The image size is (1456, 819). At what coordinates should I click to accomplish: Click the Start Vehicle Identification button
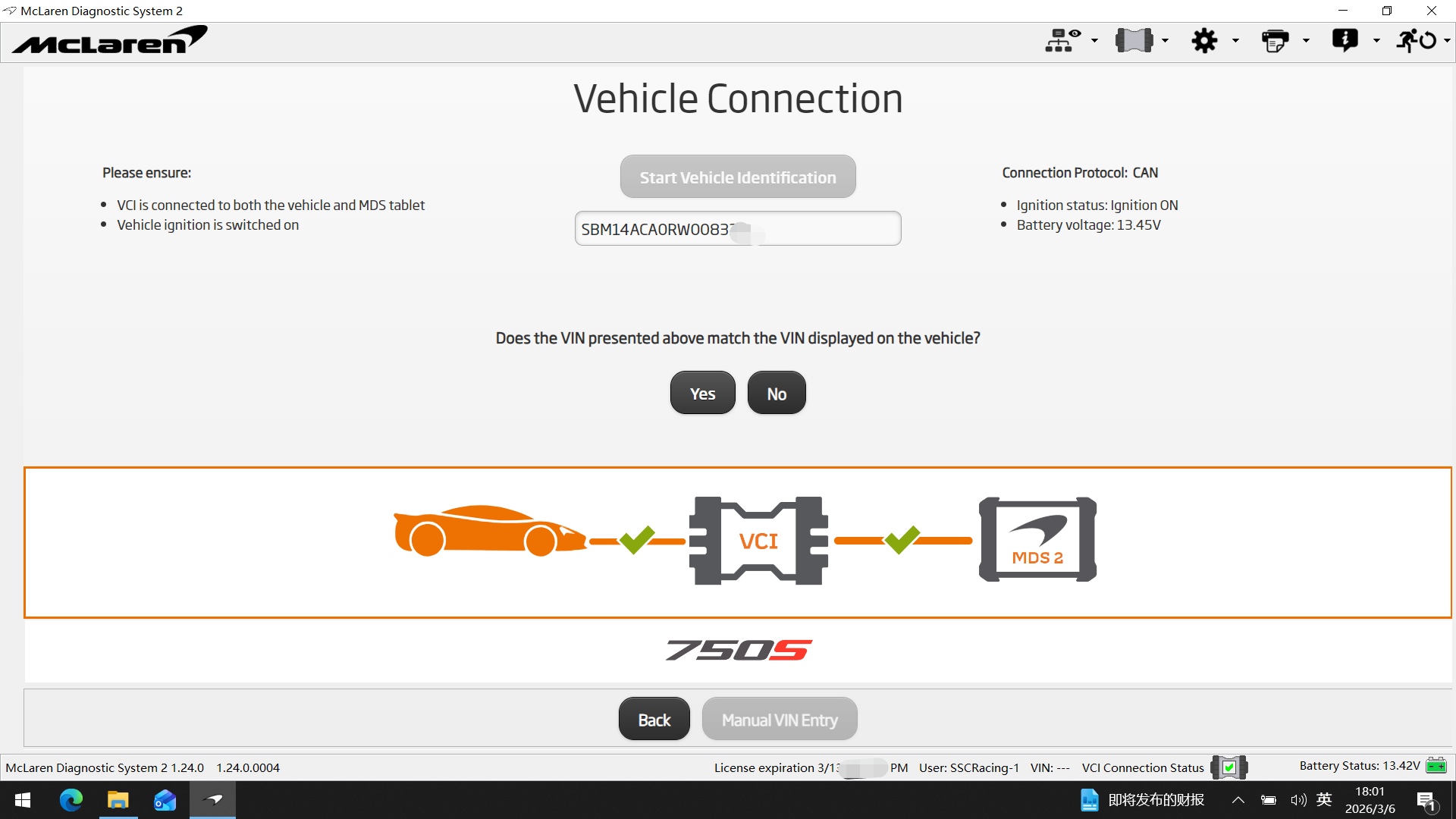click(738, 177)
